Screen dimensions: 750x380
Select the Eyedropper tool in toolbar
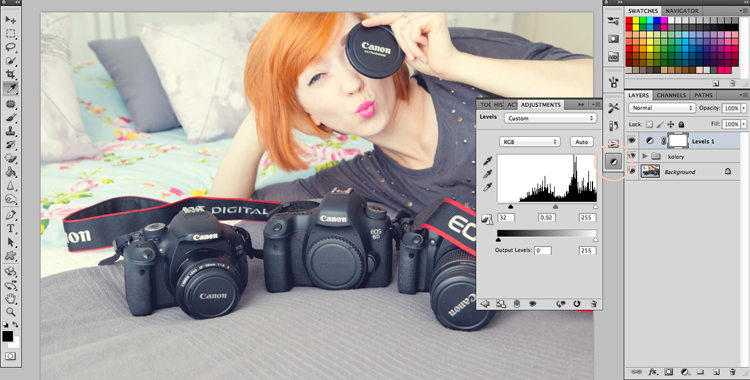pos(10,88)
